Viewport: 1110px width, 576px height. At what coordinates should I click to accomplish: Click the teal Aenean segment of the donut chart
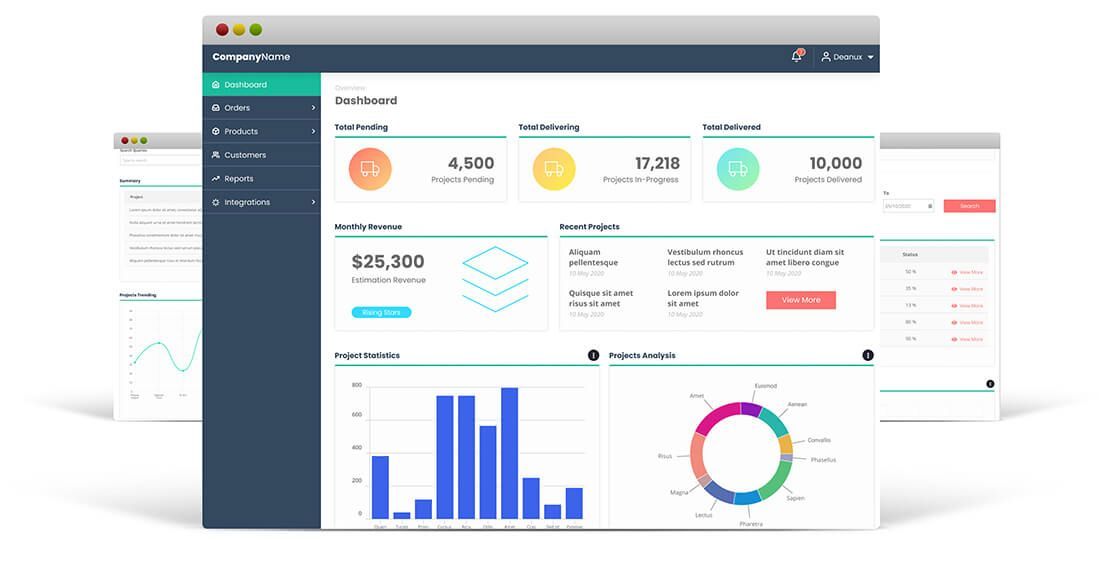[774, 420]
